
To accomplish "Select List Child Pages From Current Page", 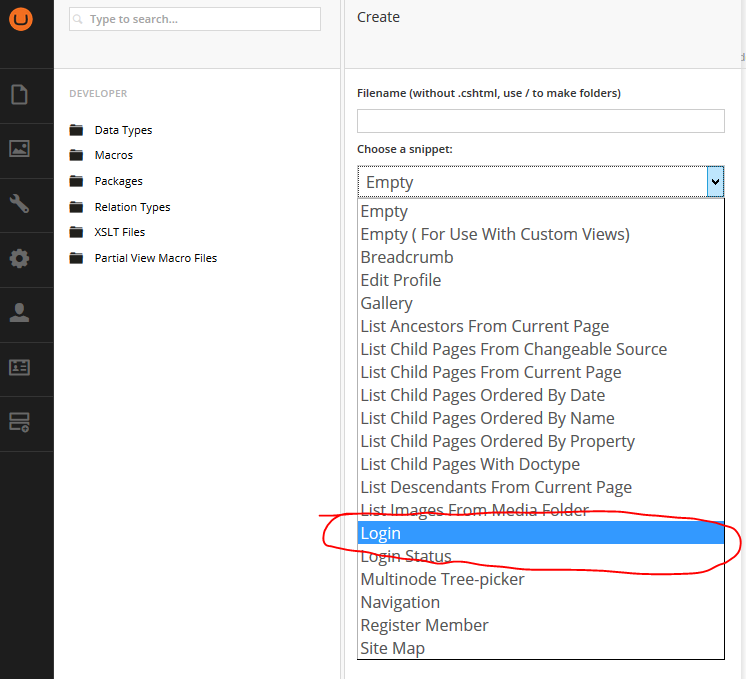I will [x=541, y=372].
